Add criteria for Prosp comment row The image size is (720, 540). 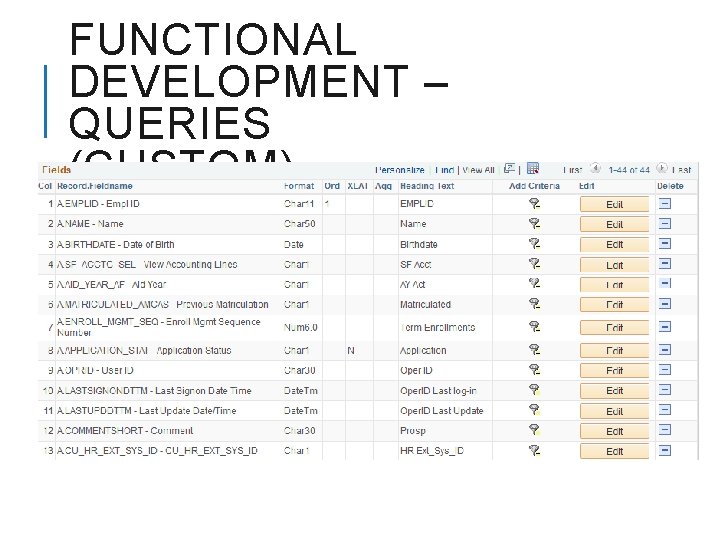click(x=534, y=430)
